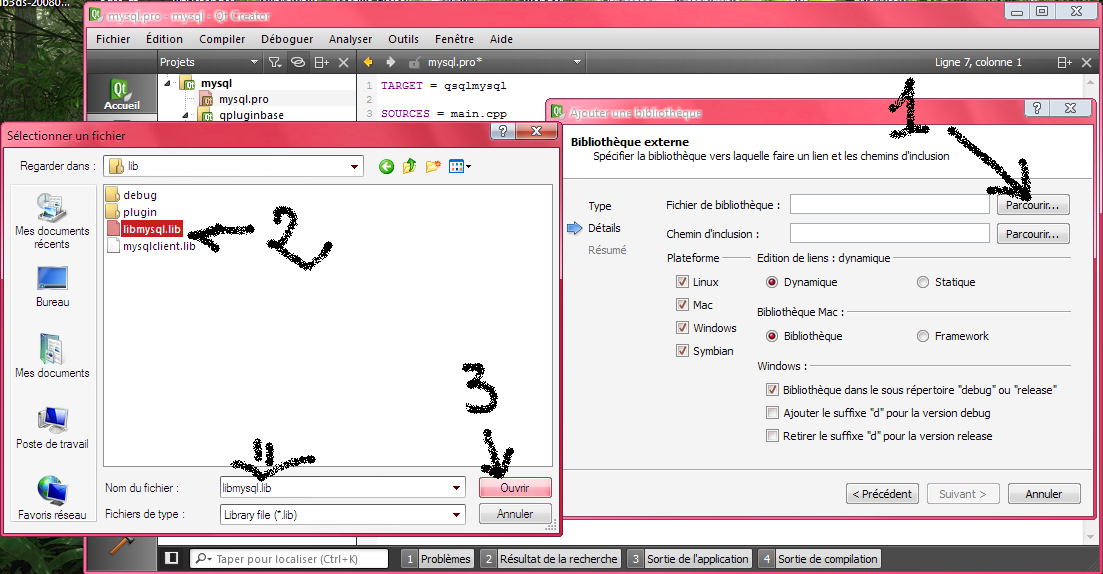Click Chemin d'inclusion input field
The image size is (1103, 574).
pos(890,234)
